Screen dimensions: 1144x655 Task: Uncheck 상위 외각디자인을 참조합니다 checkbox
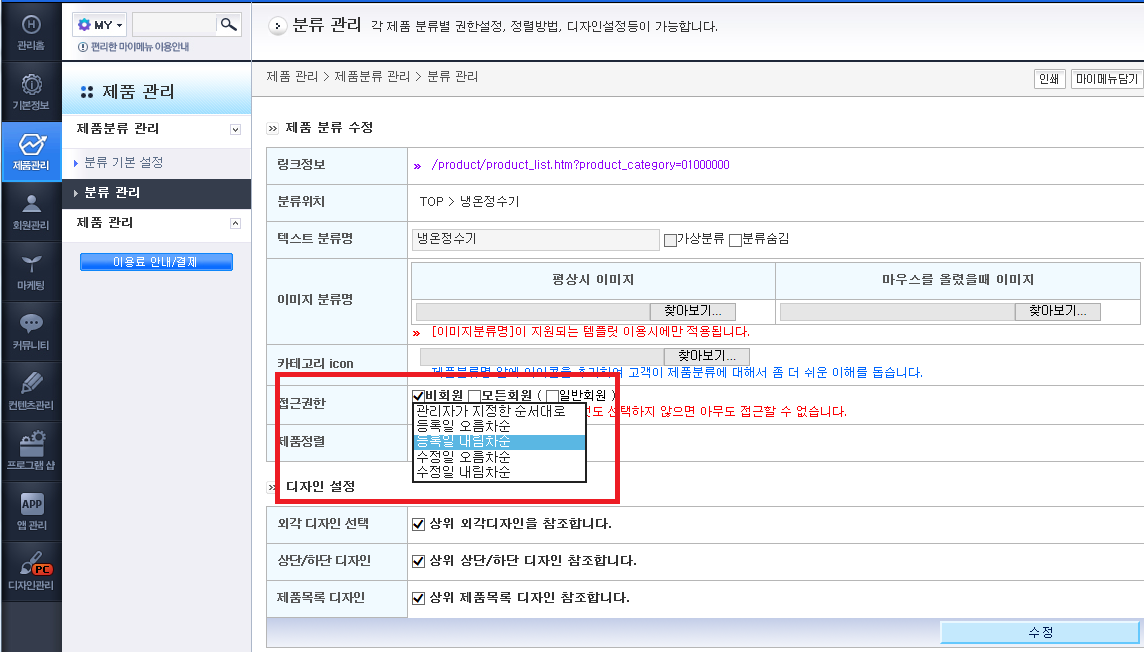[x=418, y=524]
